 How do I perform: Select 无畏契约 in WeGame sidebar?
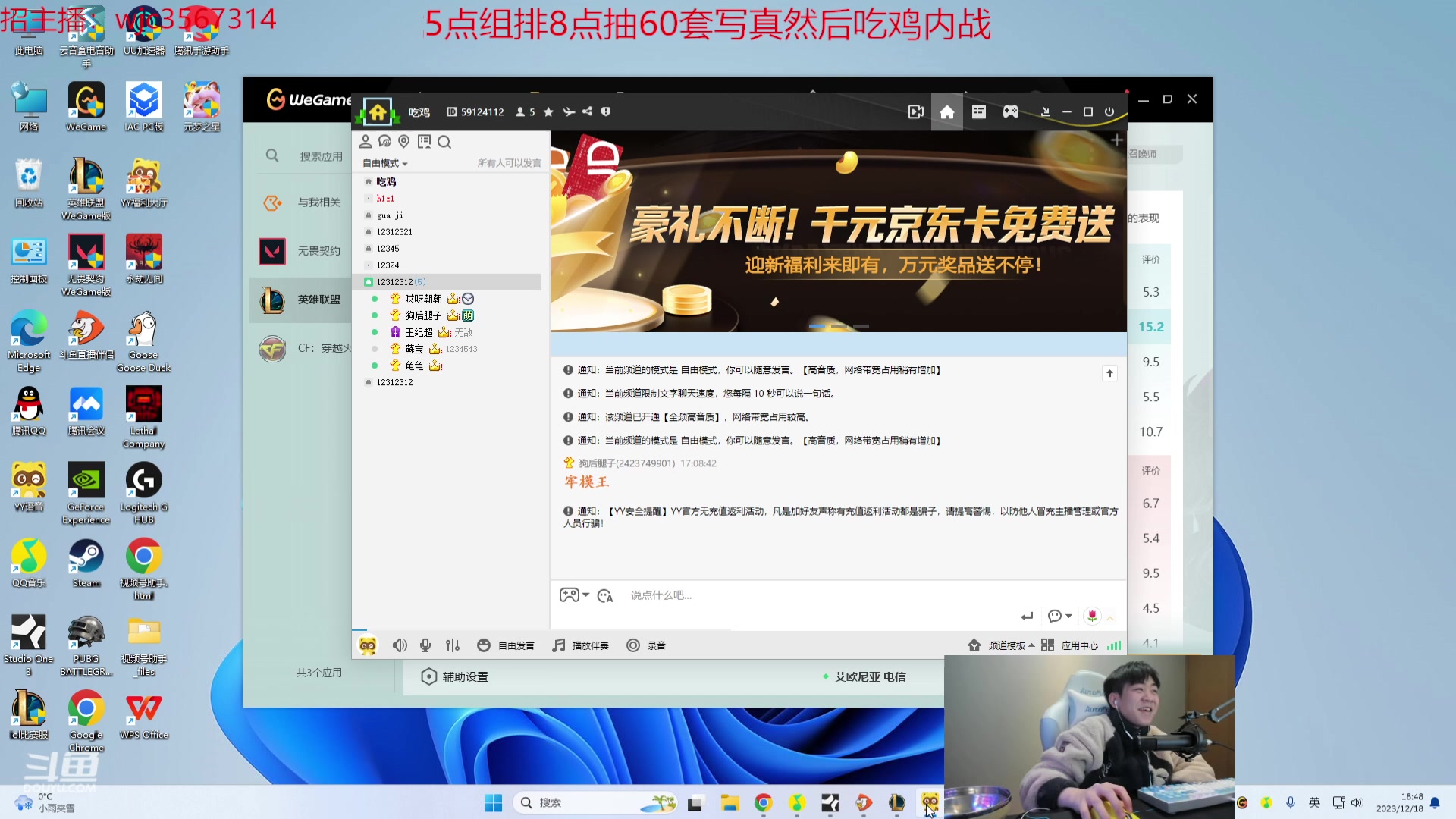pyautogui.click(x=318, y=251)
